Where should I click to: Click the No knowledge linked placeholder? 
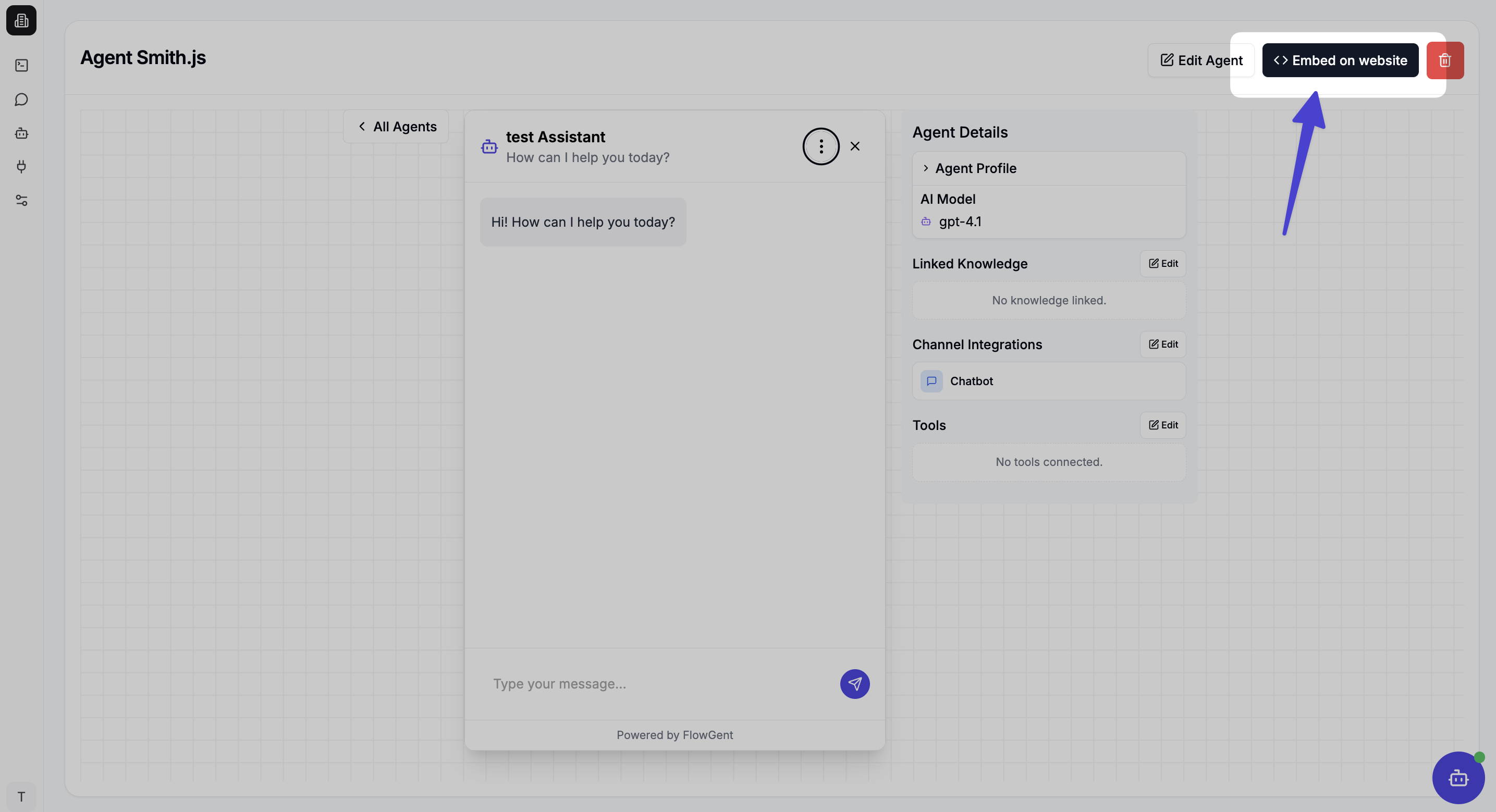click(1049, 300)
